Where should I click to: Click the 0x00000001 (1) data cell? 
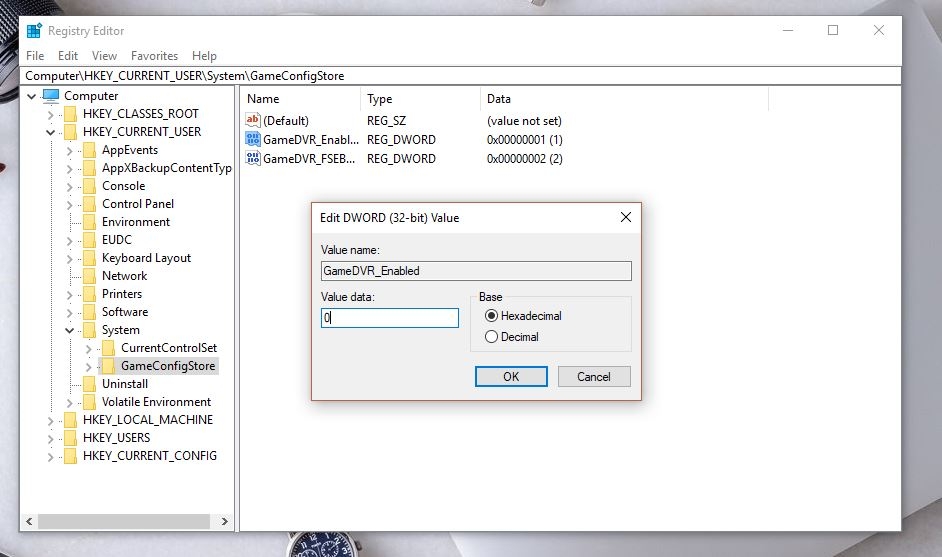coord(524,139)
